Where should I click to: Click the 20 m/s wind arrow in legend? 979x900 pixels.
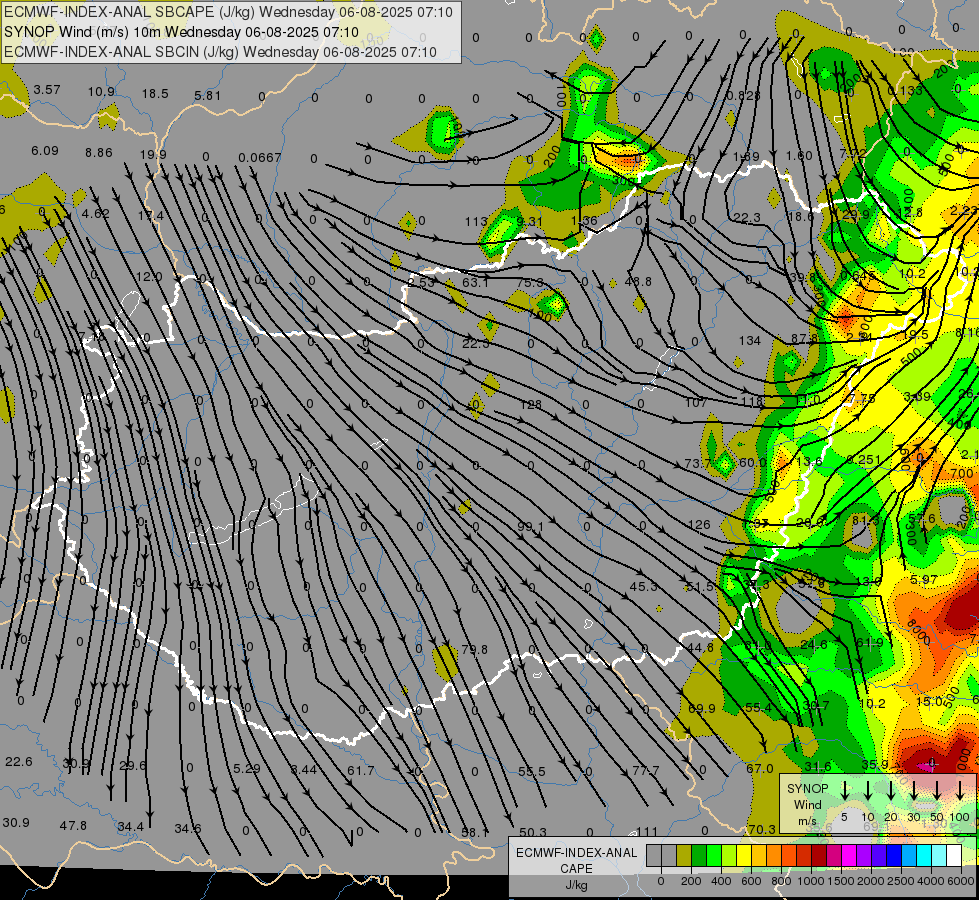click(891, 791)
